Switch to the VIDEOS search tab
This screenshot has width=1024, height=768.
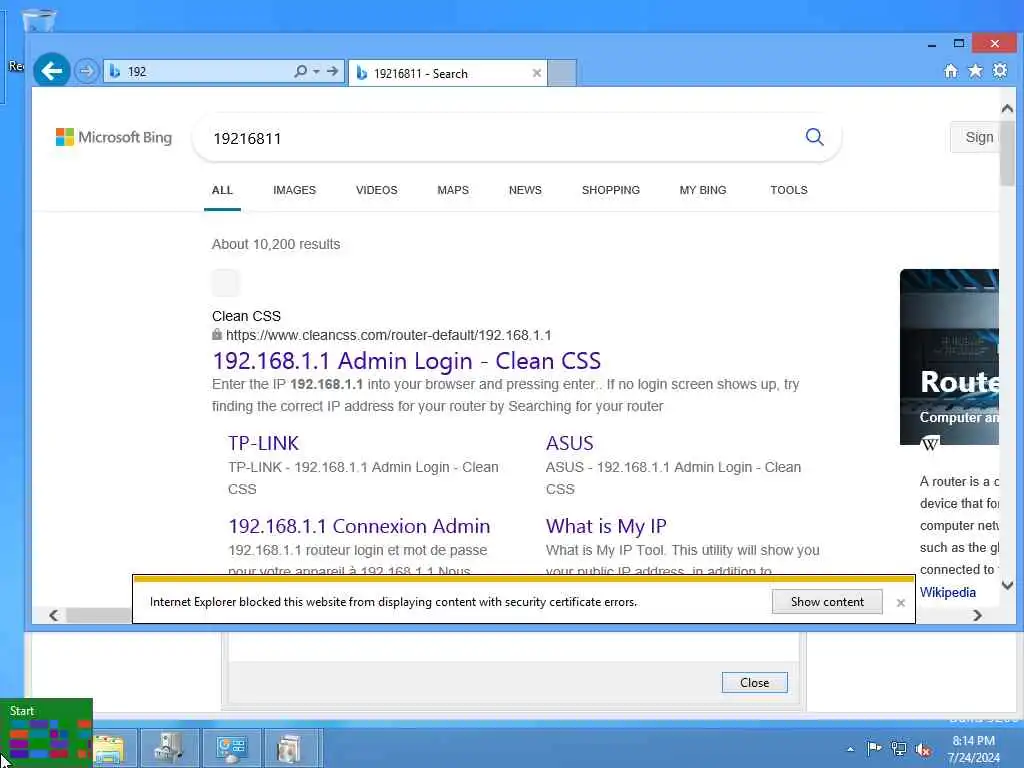pos(377,190)
